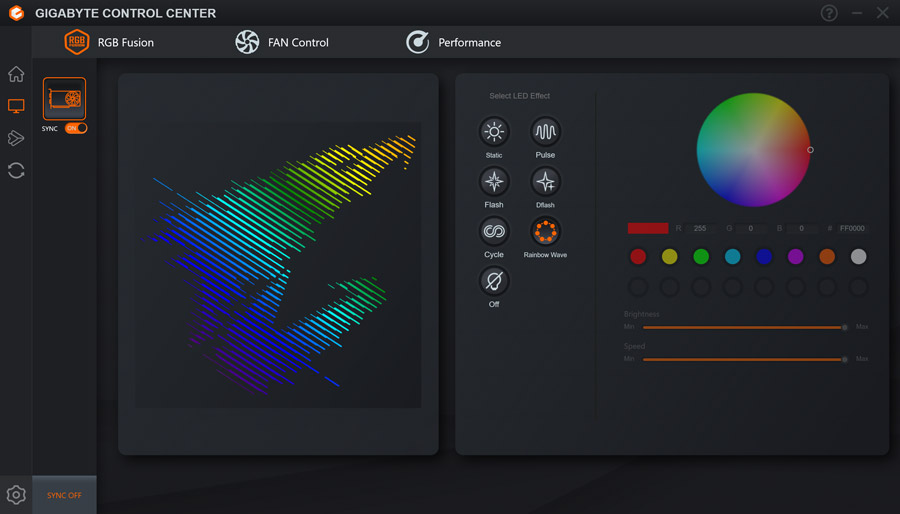Switch to FAN Control tab
This screenshot has width=900, height=514.
(282, 42)
